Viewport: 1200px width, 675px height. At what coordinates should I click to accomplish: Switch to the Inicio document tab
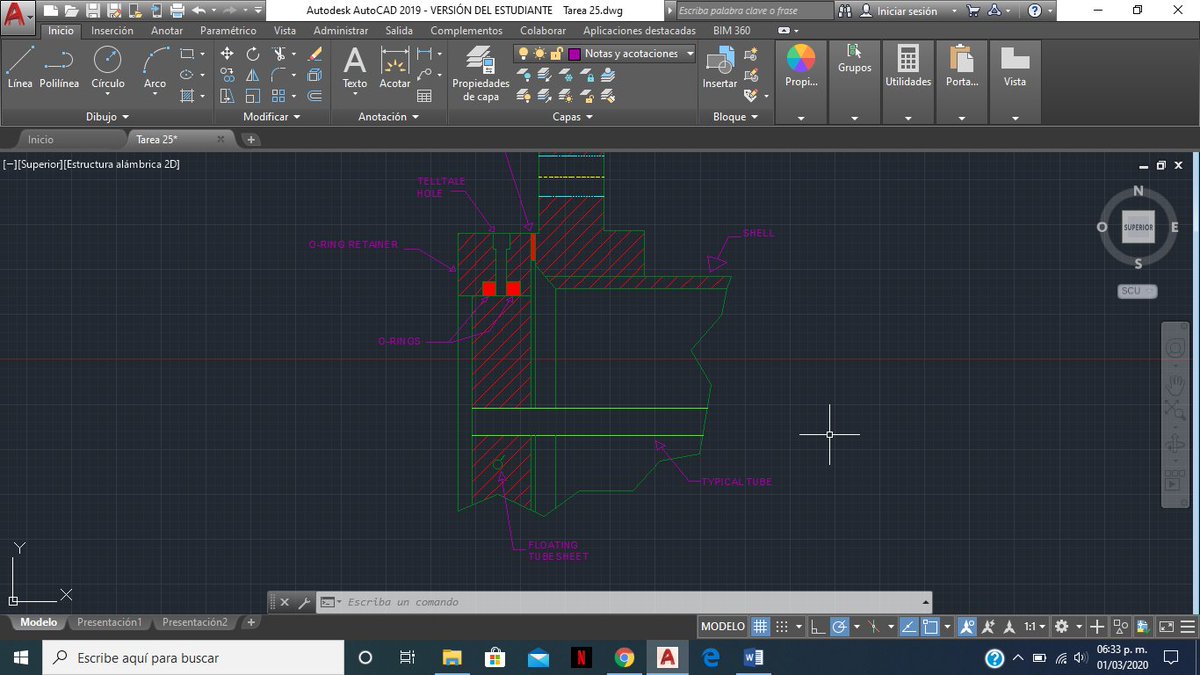click(x=41, y=140)
